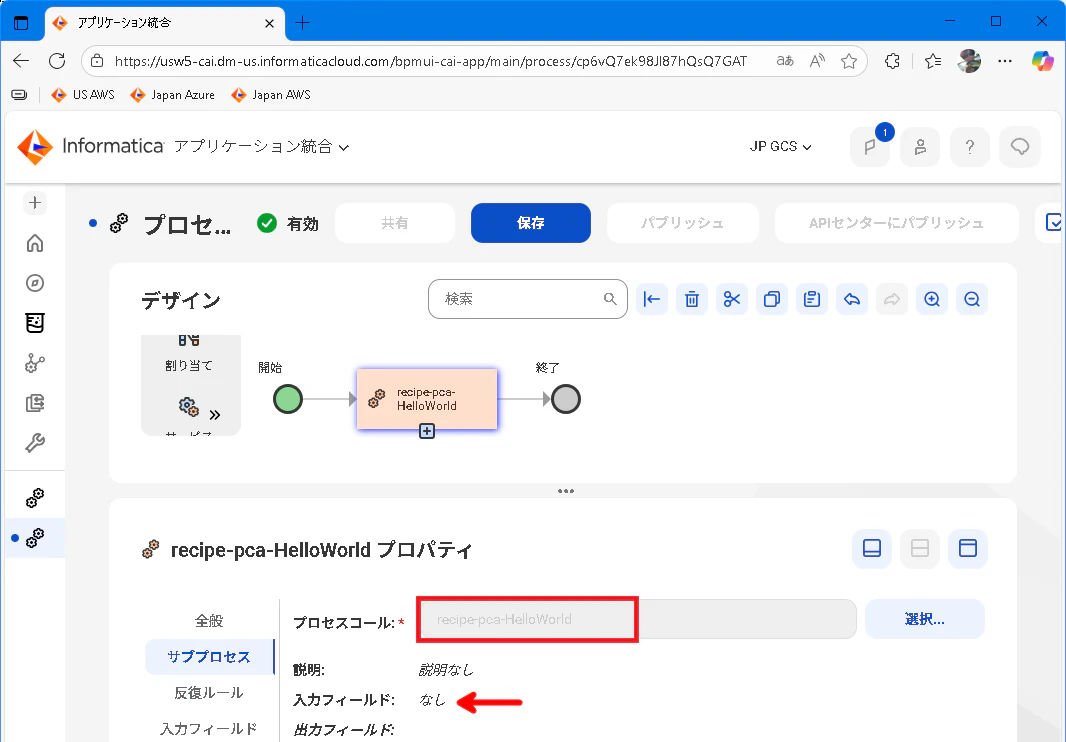Open the 全般 properties tab
1066x742 pixels.
coord(209,621)
